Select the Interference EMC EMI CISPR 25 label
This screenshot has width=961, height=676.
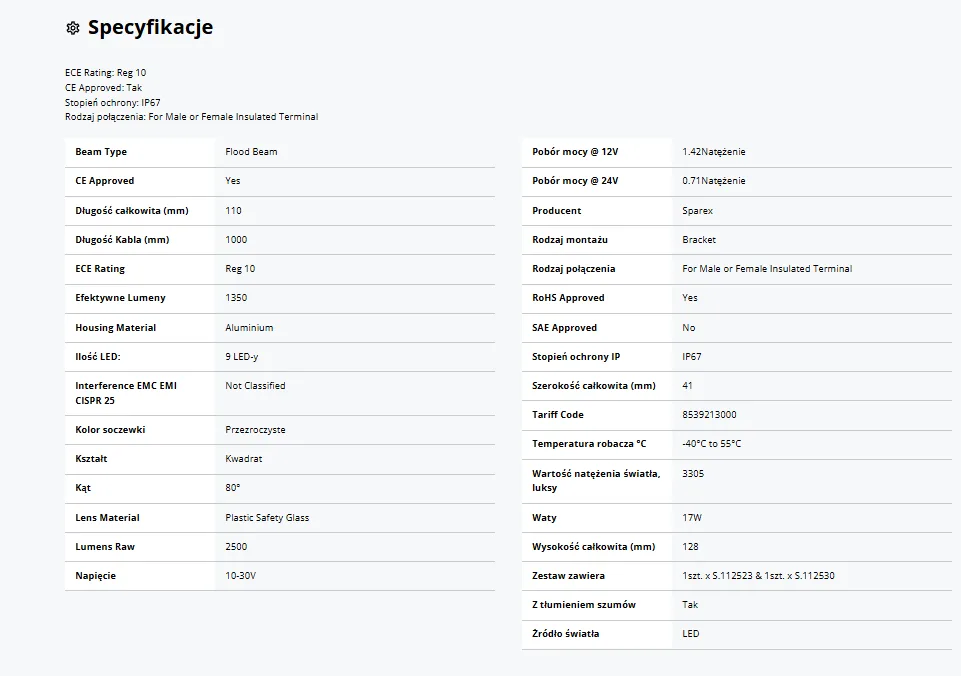point(126,393)
